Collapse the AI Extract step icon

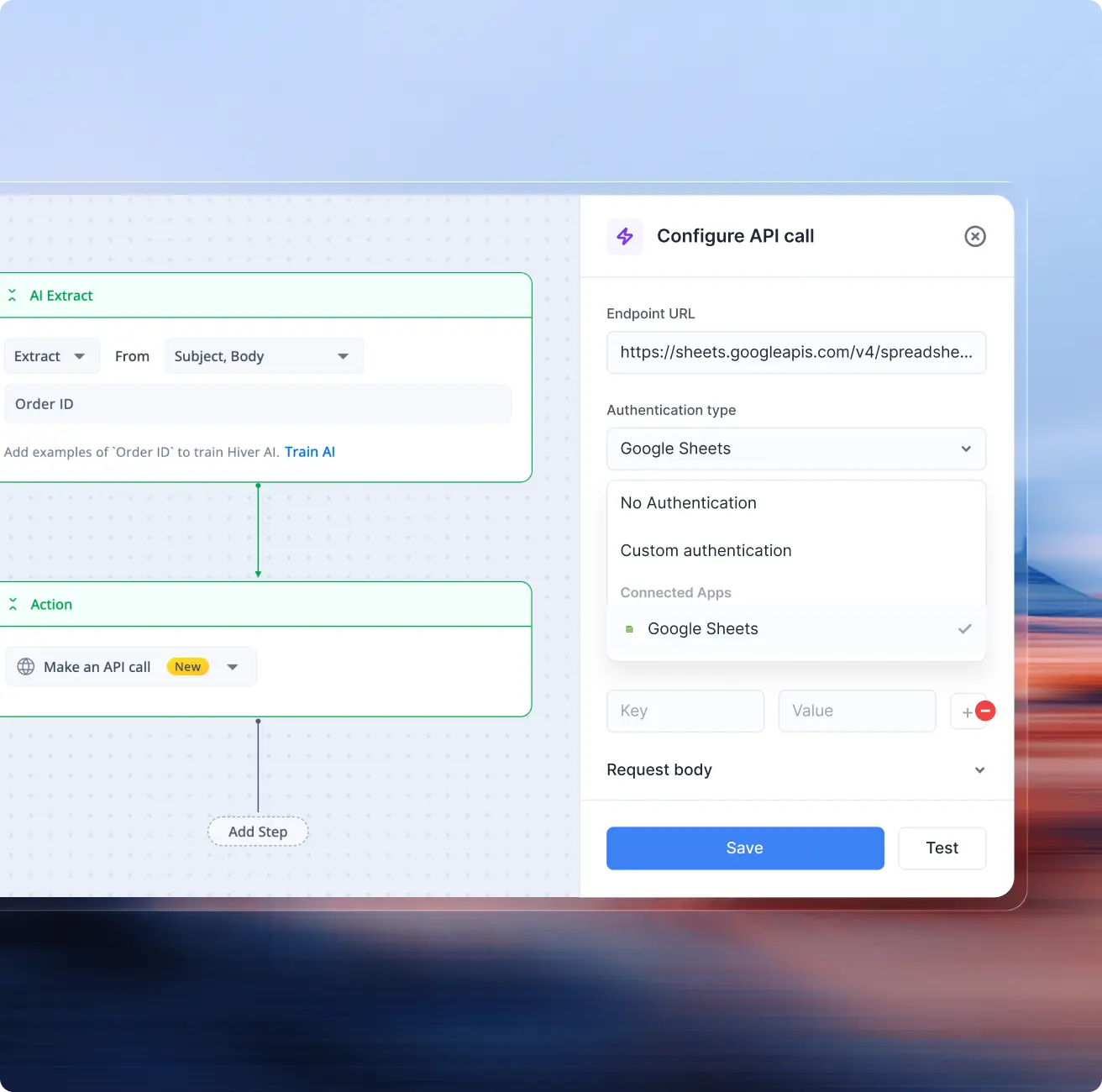coord(13,296)
